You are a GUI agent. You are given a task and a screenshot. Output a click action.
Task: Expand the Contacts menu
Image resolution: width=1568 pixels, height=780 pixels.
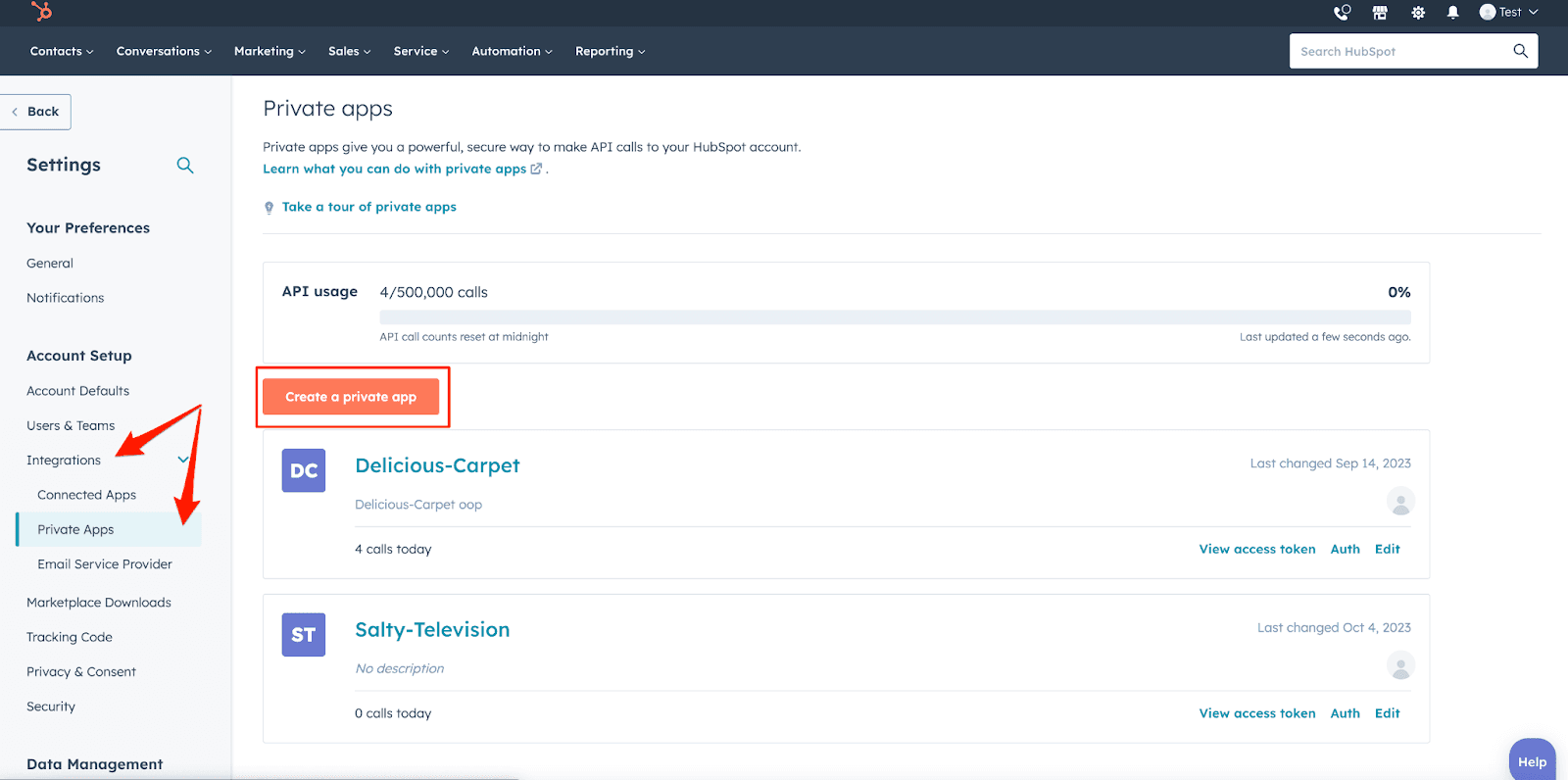click(61, 51)
